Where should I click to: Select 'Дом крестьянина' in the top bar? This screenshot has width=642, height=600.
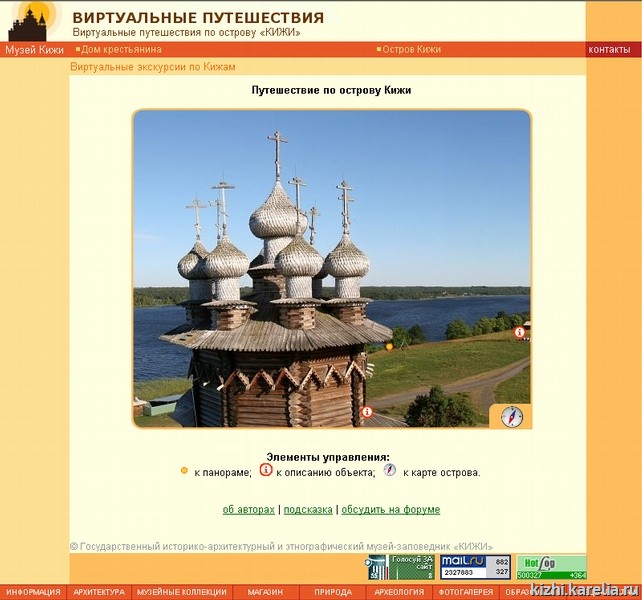tap(121, 50)
